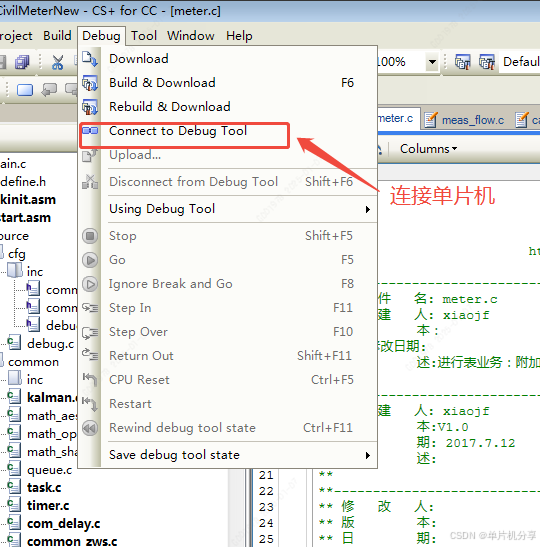Click line number 25 in editor gutter
Image resolution: width=540 pixels, height=547 pixels.
pos(266,539)
